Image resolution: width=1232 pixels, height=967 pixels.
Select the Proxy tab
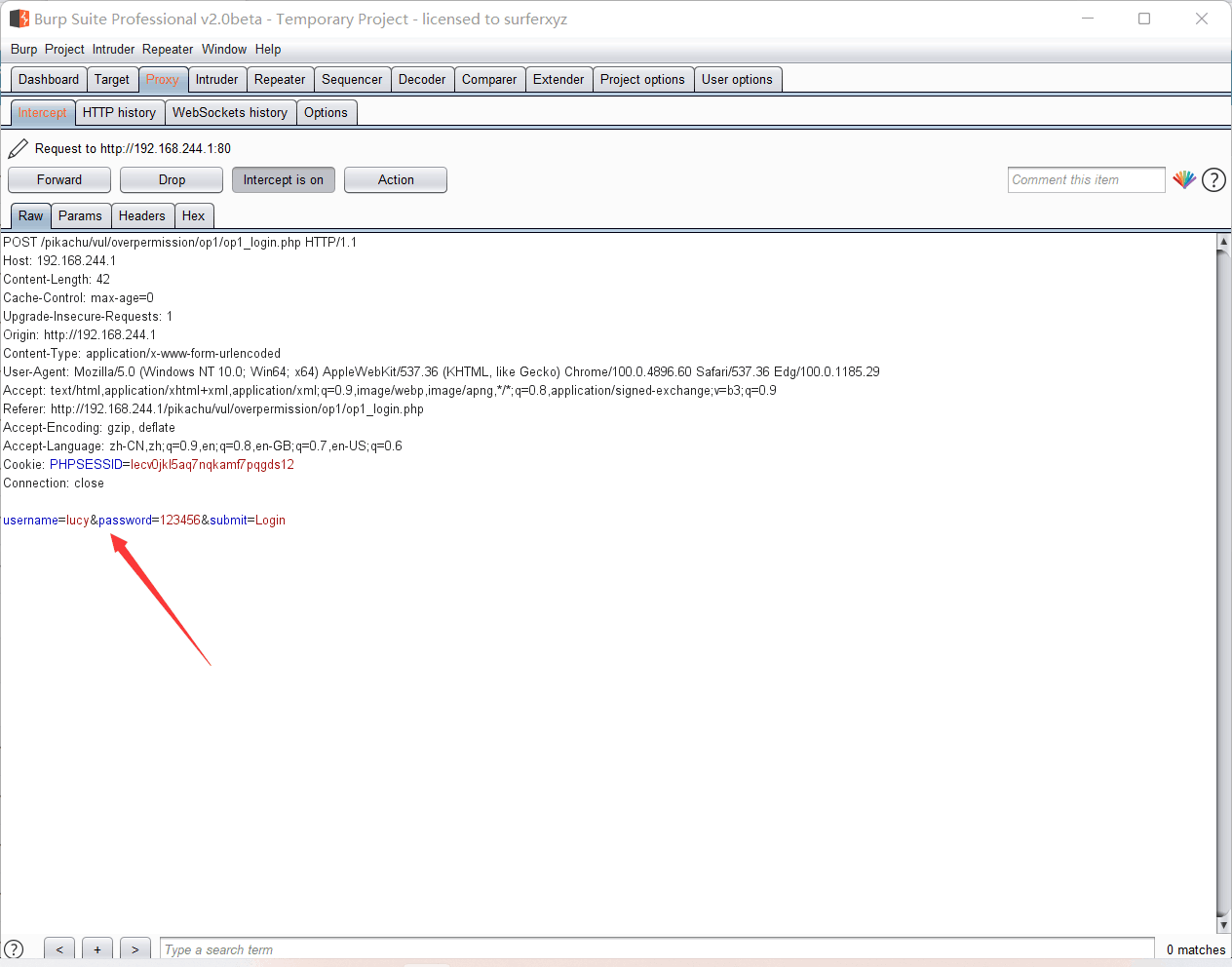coord(163,80)
